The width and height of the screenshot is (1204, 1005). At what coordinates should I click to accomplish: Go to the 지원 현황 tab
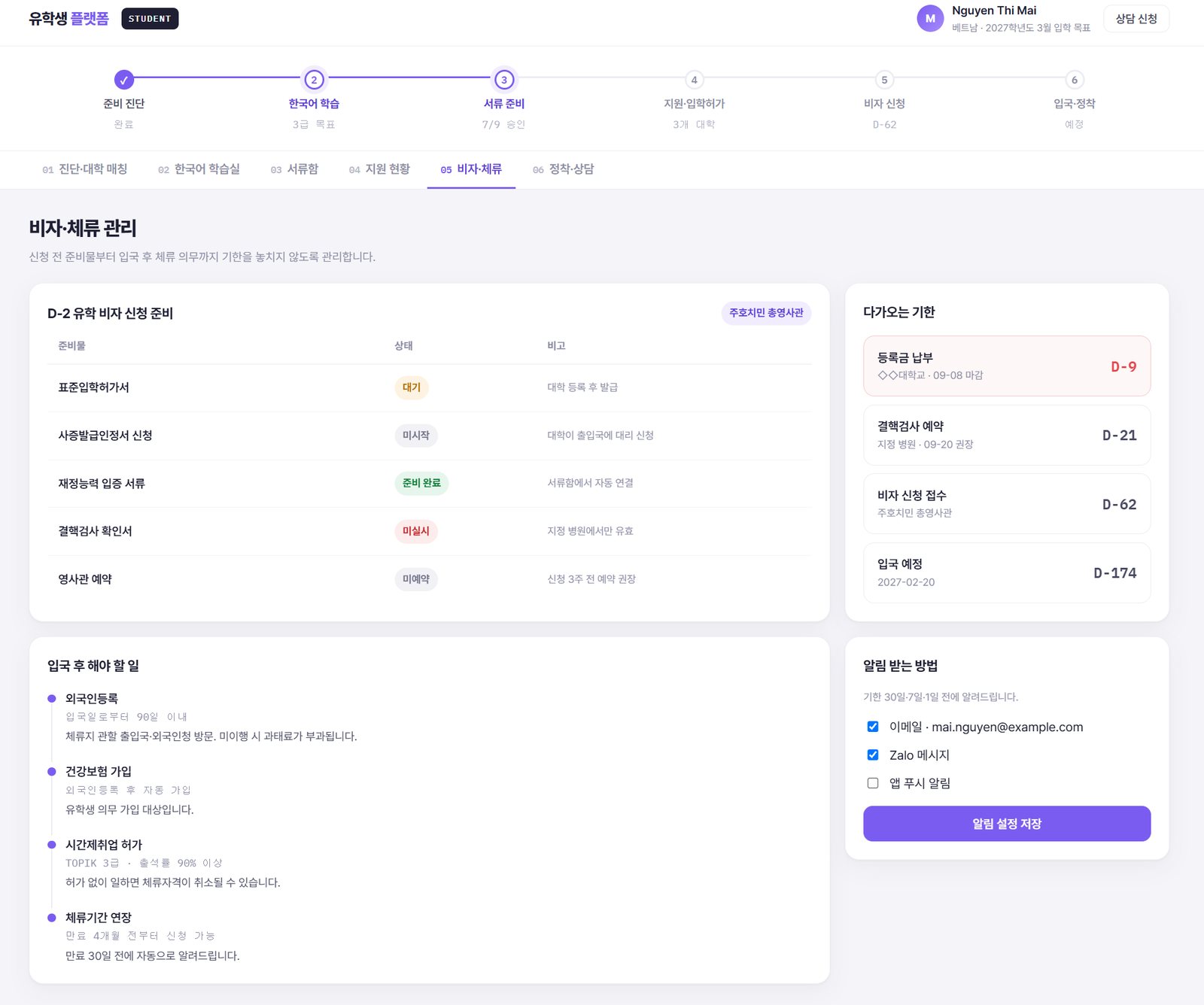[x=379, y=169]
